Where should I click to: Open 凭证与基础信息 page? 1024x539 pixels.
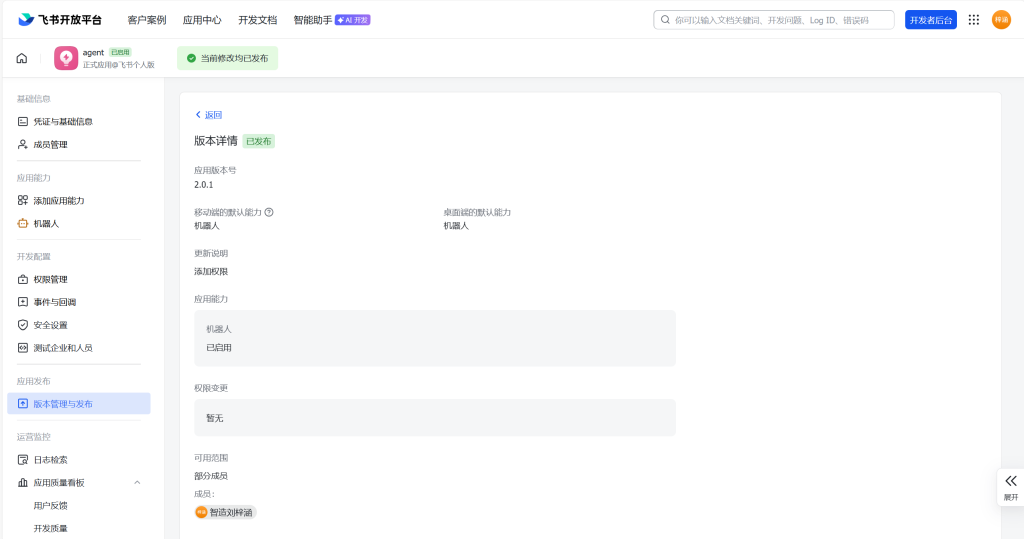(62, 121)
